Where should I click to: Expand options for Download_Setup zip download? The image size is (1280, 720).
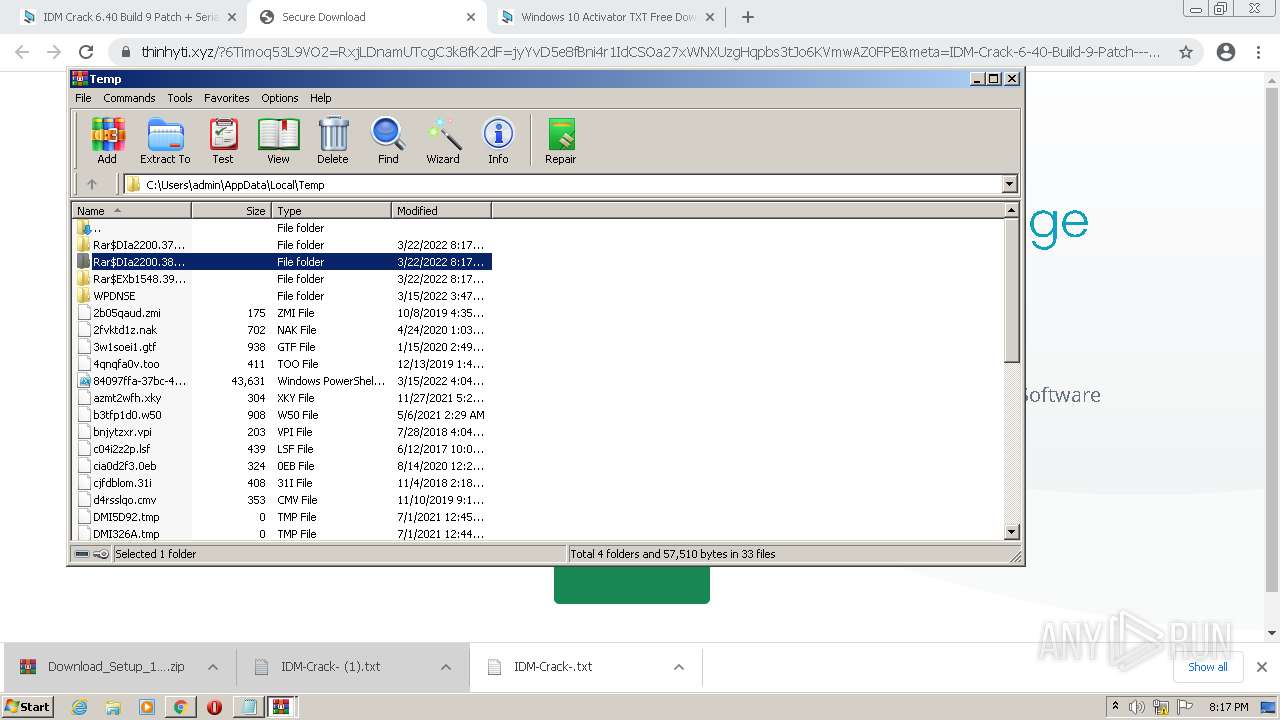tap(213, 667)
